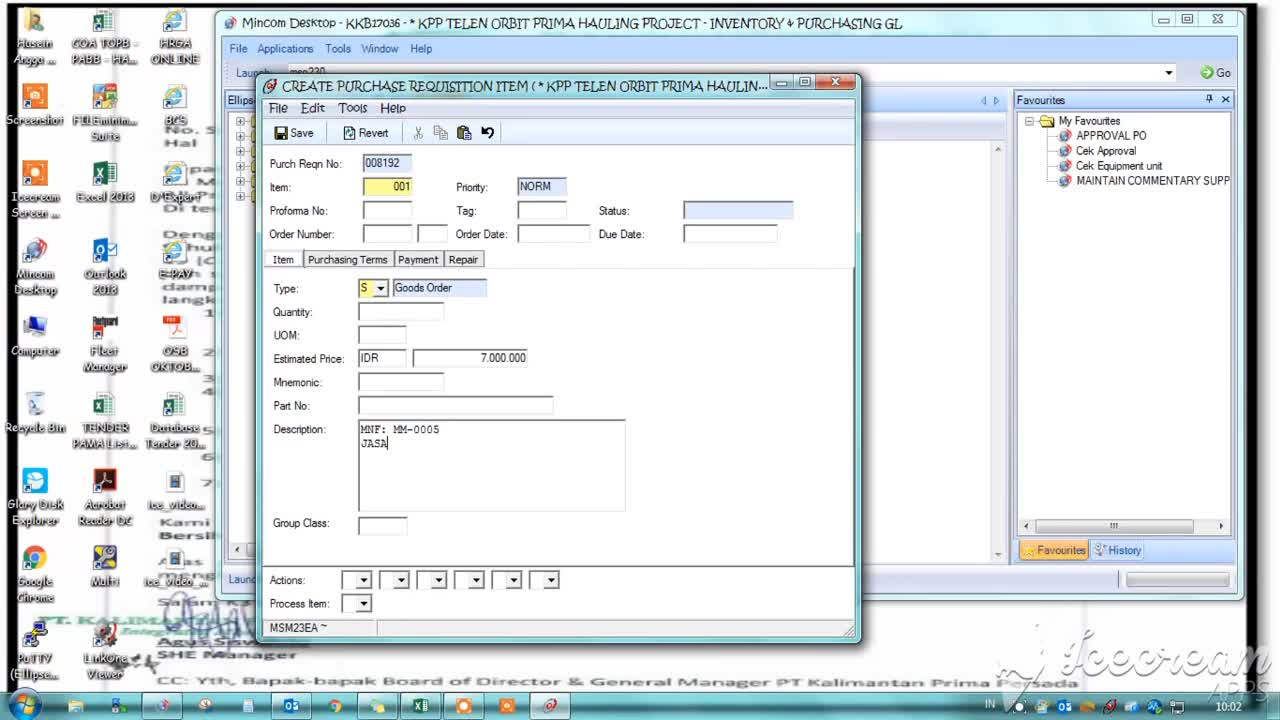Open the second Actions dropdown
The height and width of the screenshot is (720, 1280).
click(x=400, y=580)
